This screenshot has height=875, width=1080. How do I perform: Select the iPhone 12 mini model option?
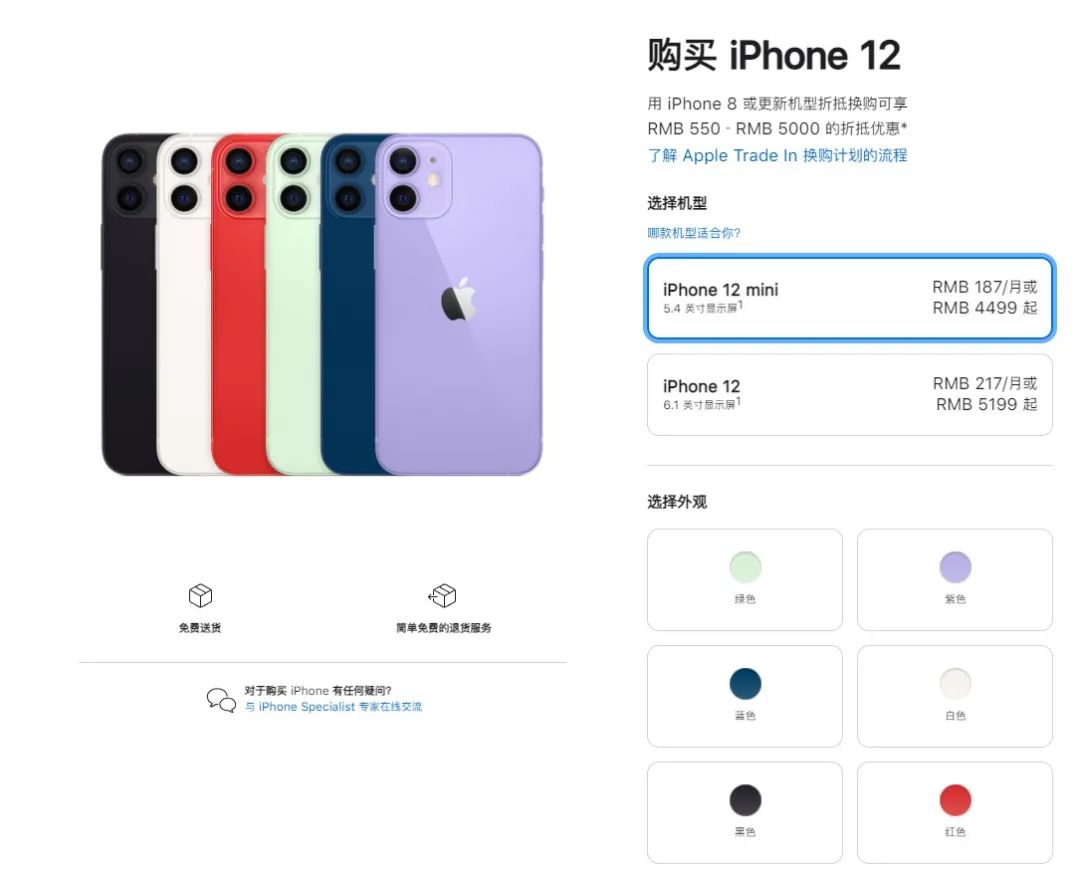(850, 298)
